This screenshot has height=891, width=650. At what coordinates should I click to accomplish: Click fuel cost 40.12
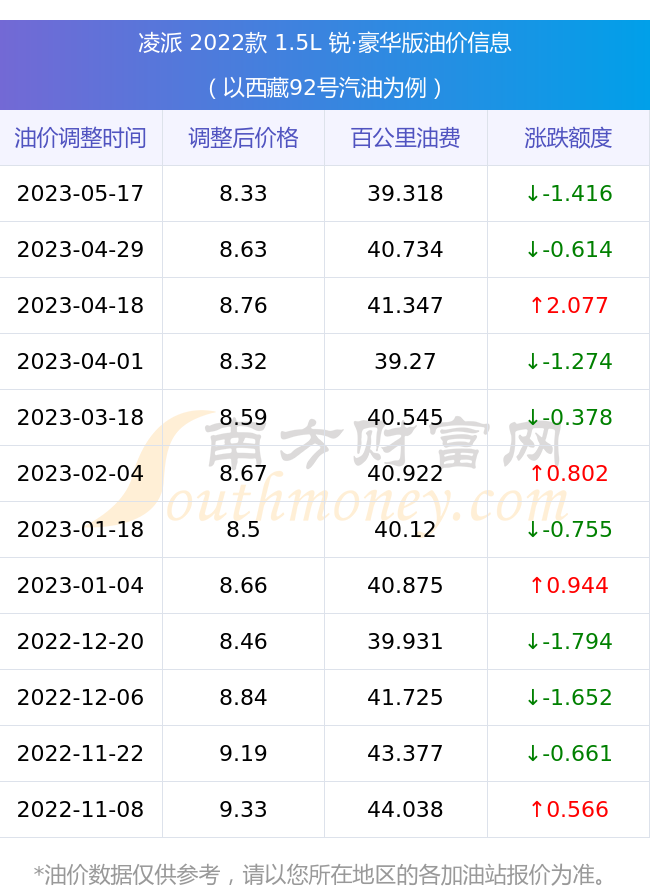406,530
